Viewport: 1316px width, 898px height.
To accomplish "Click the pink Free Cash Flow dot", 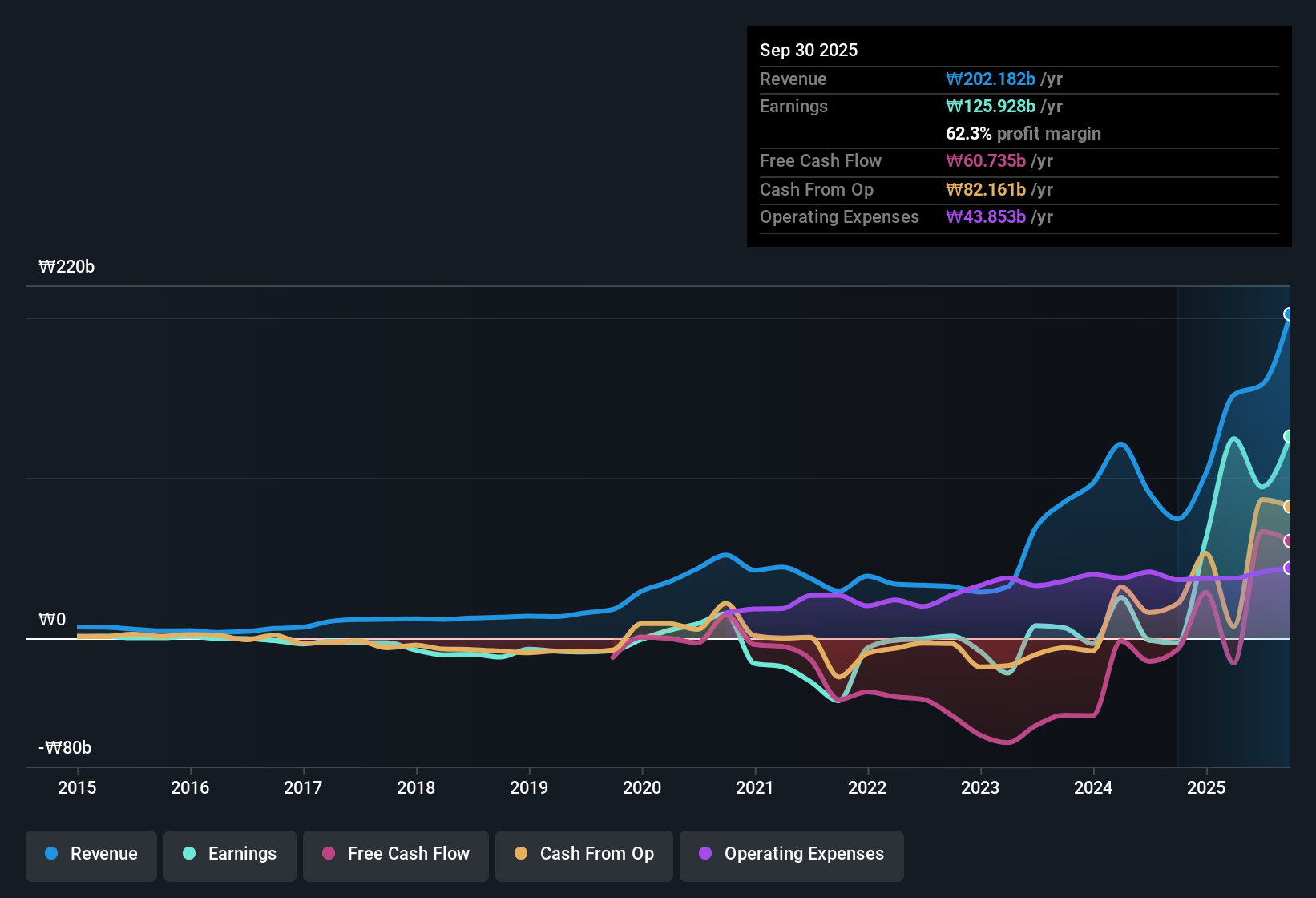I will 329,854.
